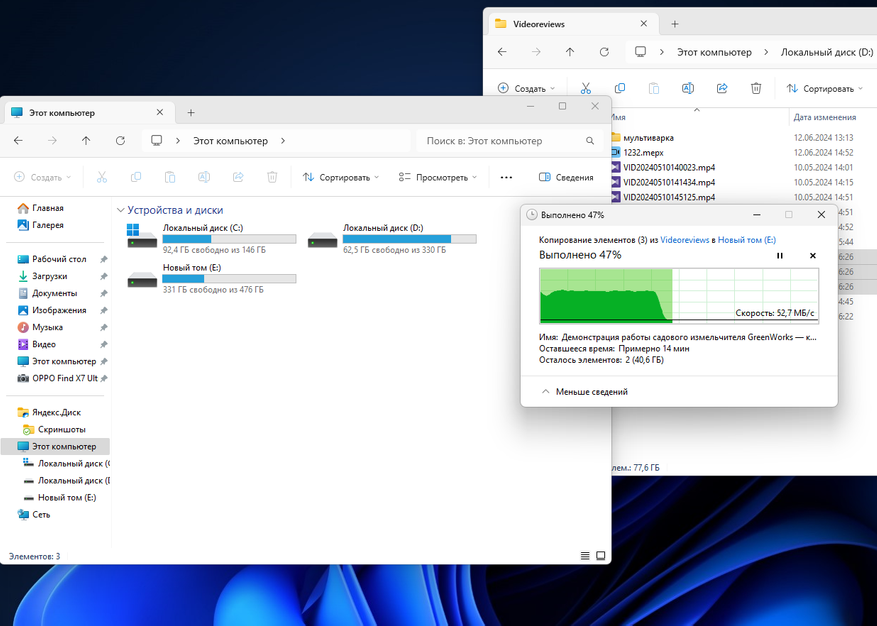Image resolution: width=877 pixels, height=626 pixels.
Task: Collapse the 'Устройства и диски' group
Action: 121,211
